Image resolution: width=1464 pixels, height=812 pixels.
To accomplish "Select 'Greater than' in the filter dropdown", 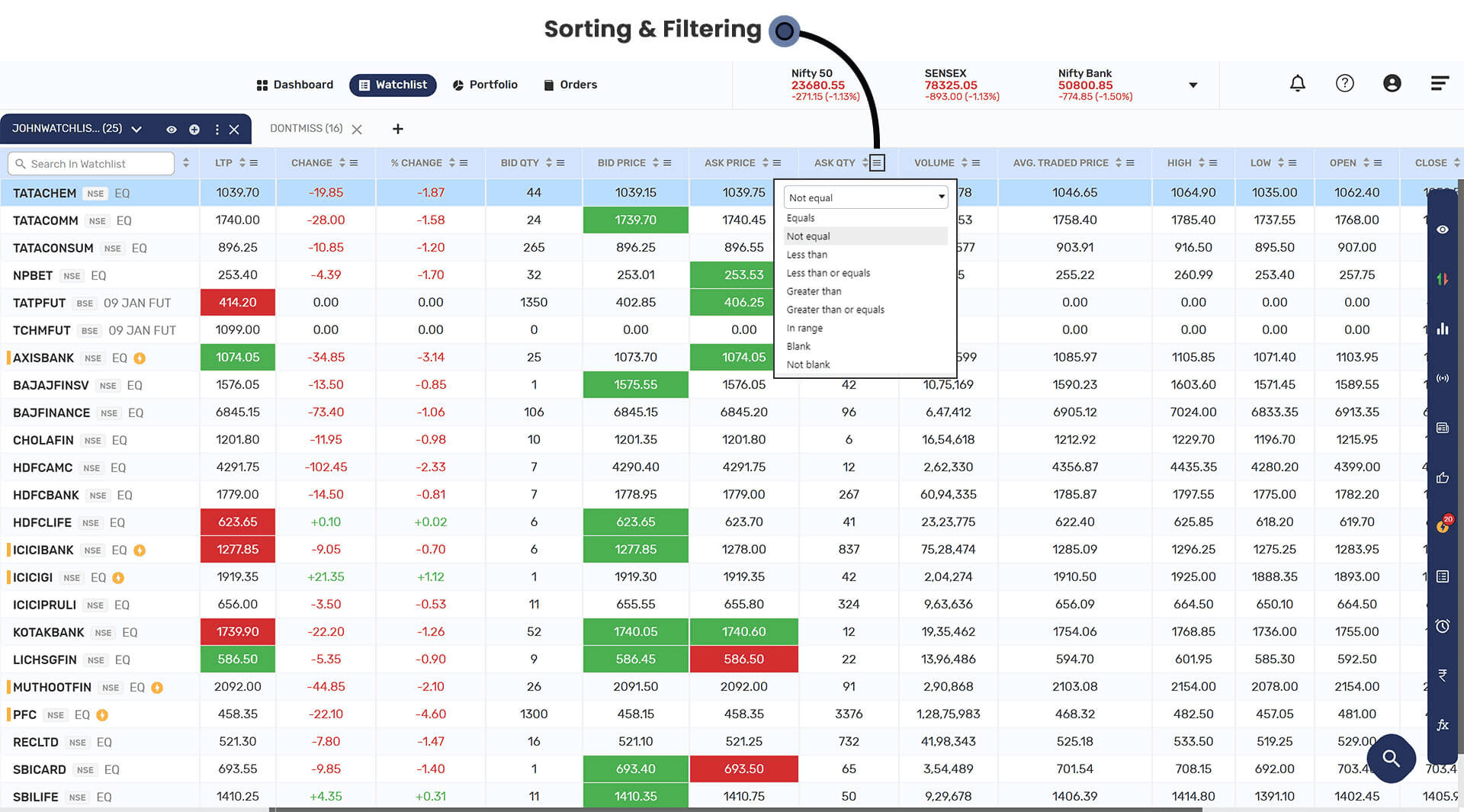I will click(865, 291).
